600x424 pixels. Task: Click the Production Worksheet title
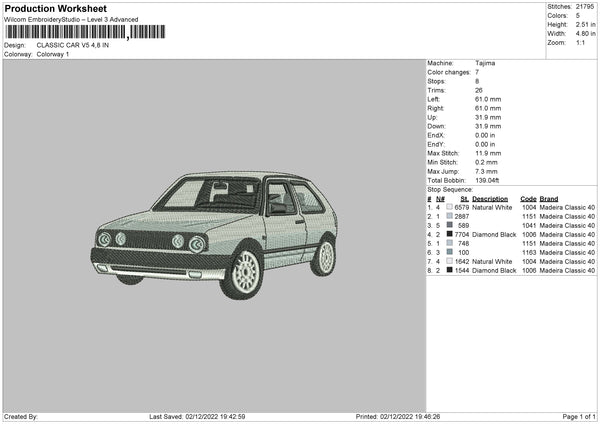55,8
